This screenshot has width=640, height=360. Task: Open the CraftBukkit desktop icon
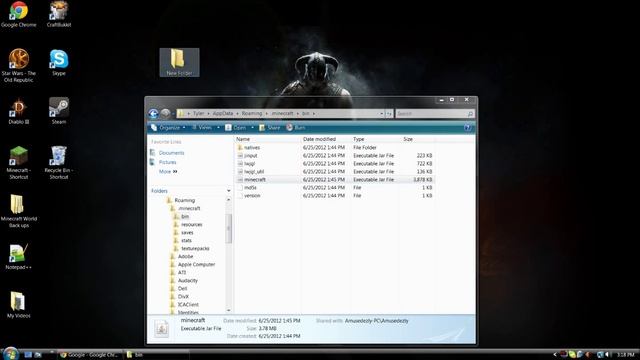59,14
